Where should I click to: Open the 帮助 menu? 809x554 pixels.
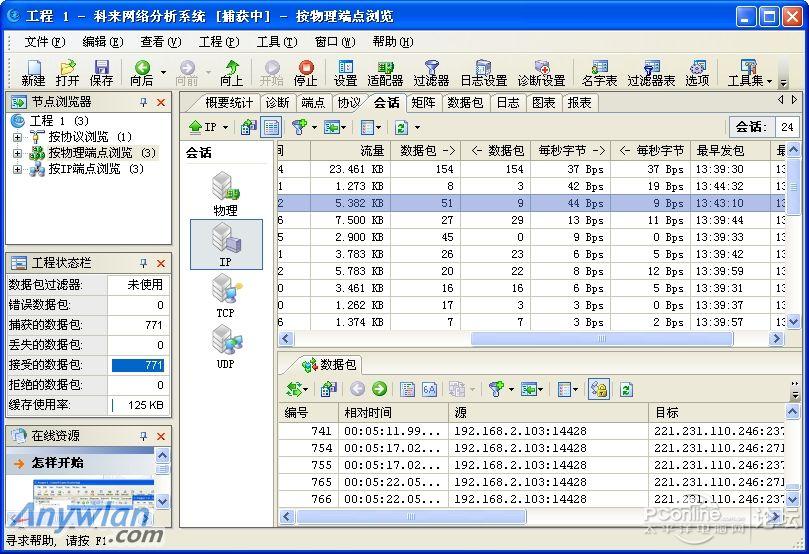(x=393, y=42)
